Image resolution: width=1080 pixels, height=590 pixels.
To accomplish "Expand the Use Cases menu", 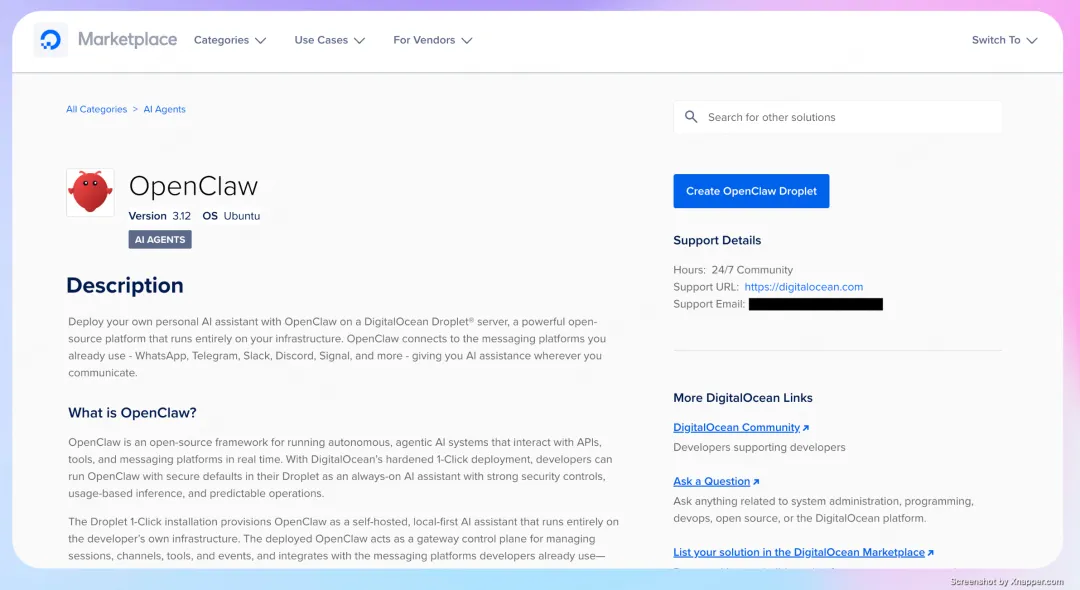I will [x=329, y=40].
